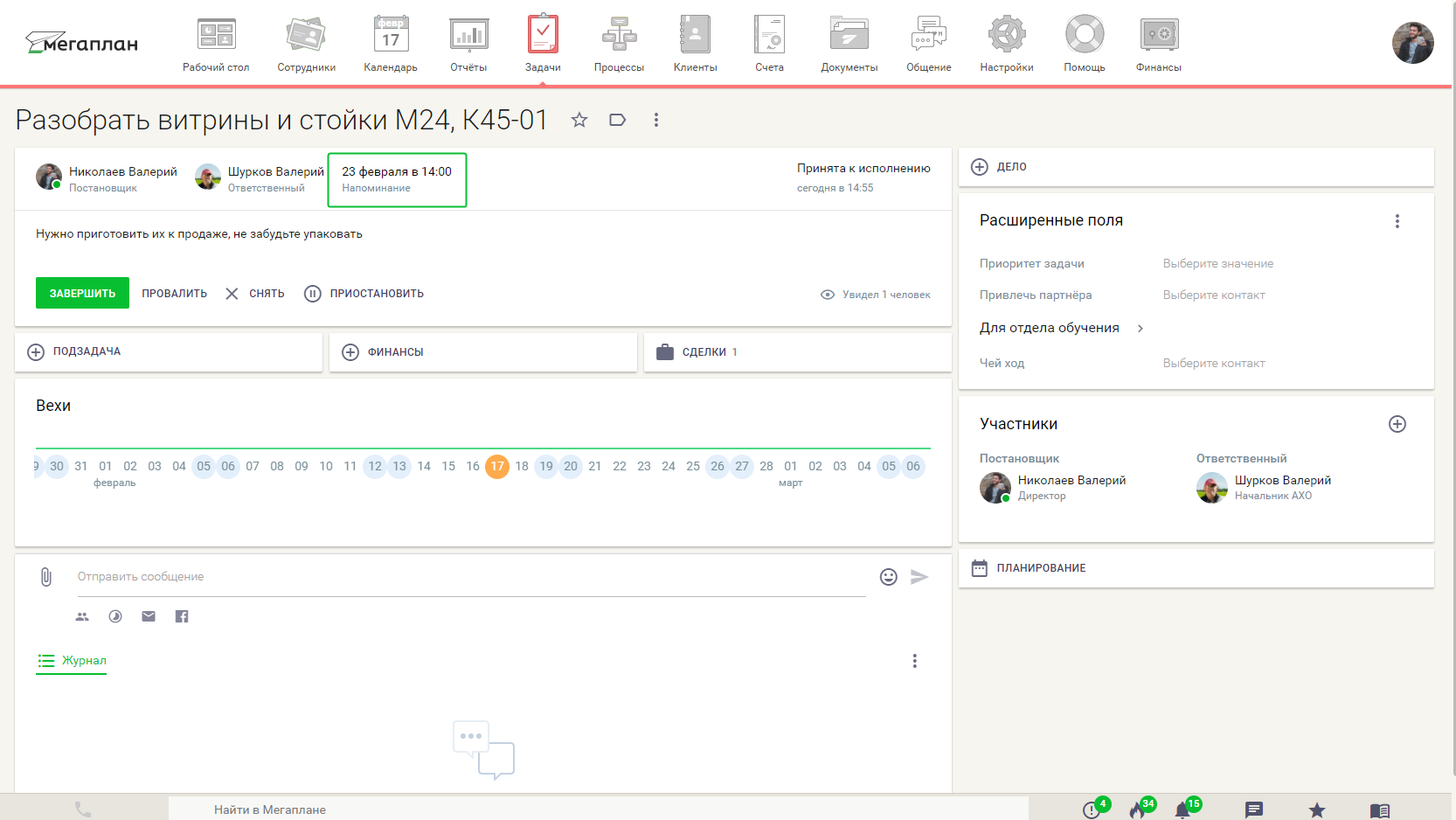Open ПЛАНИРОВАНИЕ panel
The height and width of the screenshot is (820, 1456).
(1196, 568)
